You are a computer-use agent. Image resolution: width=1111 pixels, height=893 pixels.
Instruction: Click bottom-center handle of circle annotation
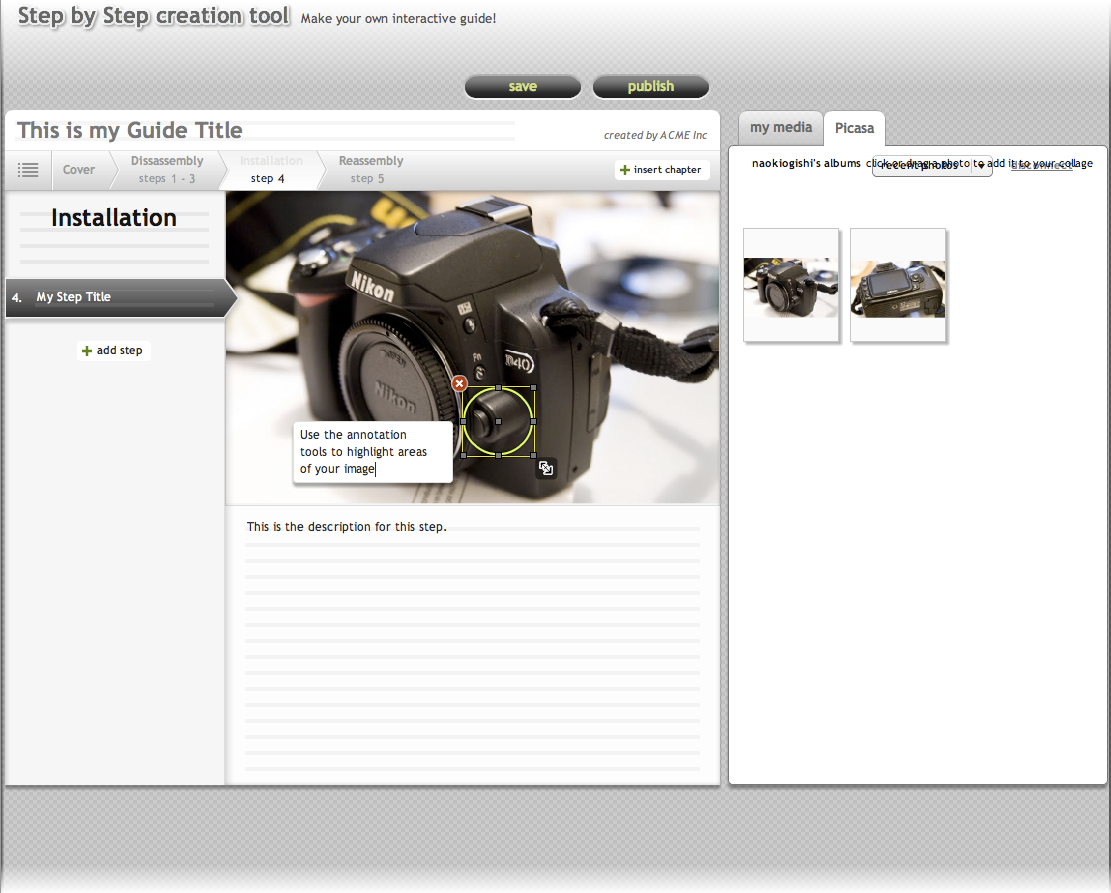[x=498, y=455]
